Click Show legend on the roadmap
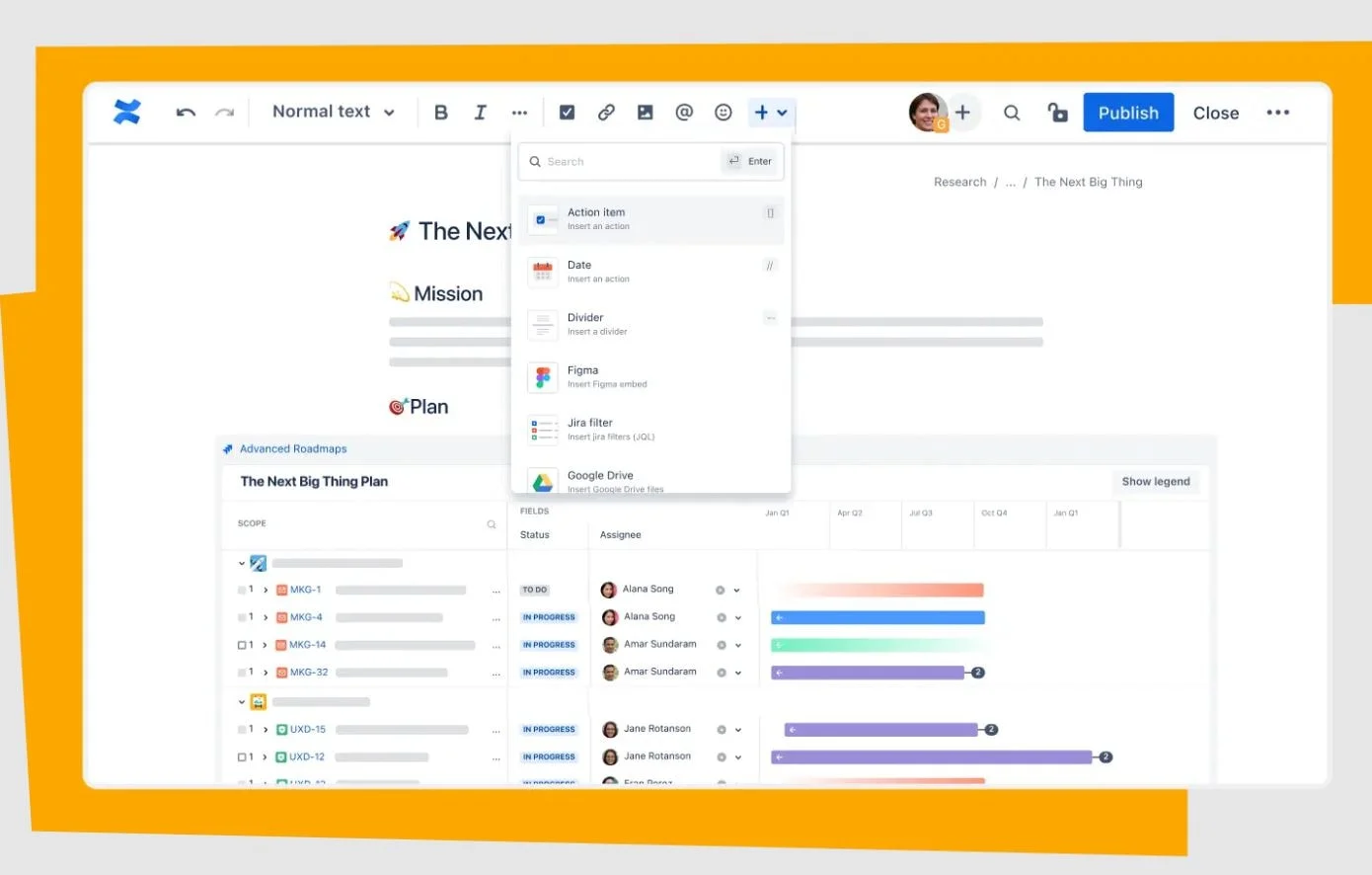Screen dimensions: 1372x875 [1155, 481]
